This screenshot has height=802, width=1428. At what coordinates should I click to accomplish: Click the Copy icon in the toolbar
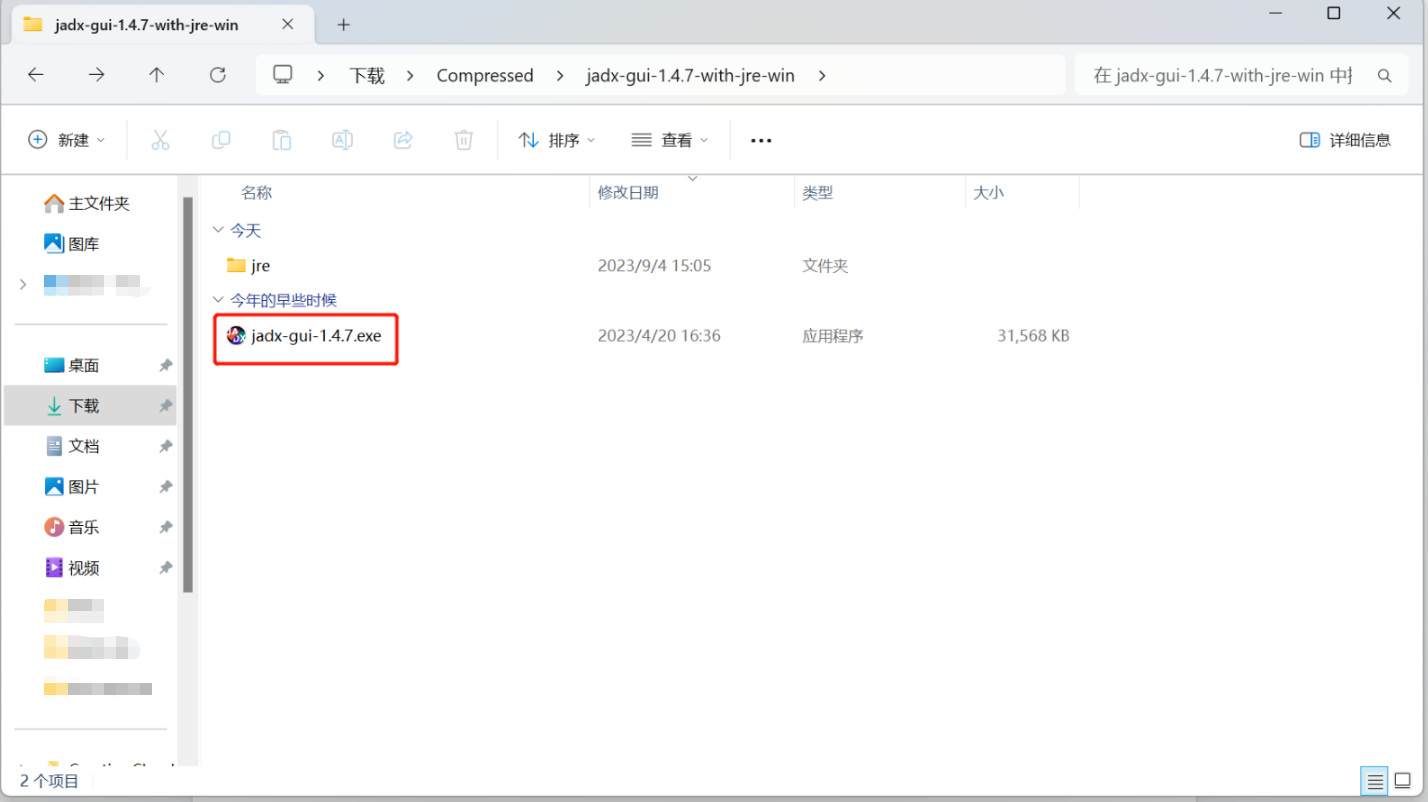tap(221, 139)
